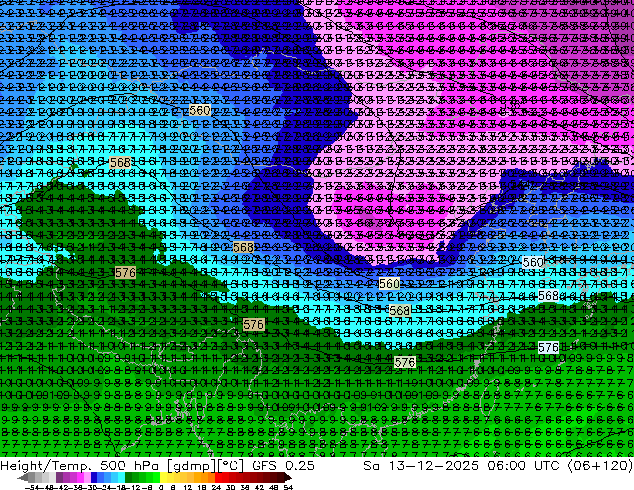The image size is (634, 490).
Task: Click the dark maroon right arrow end of scale
Action: 287,477
